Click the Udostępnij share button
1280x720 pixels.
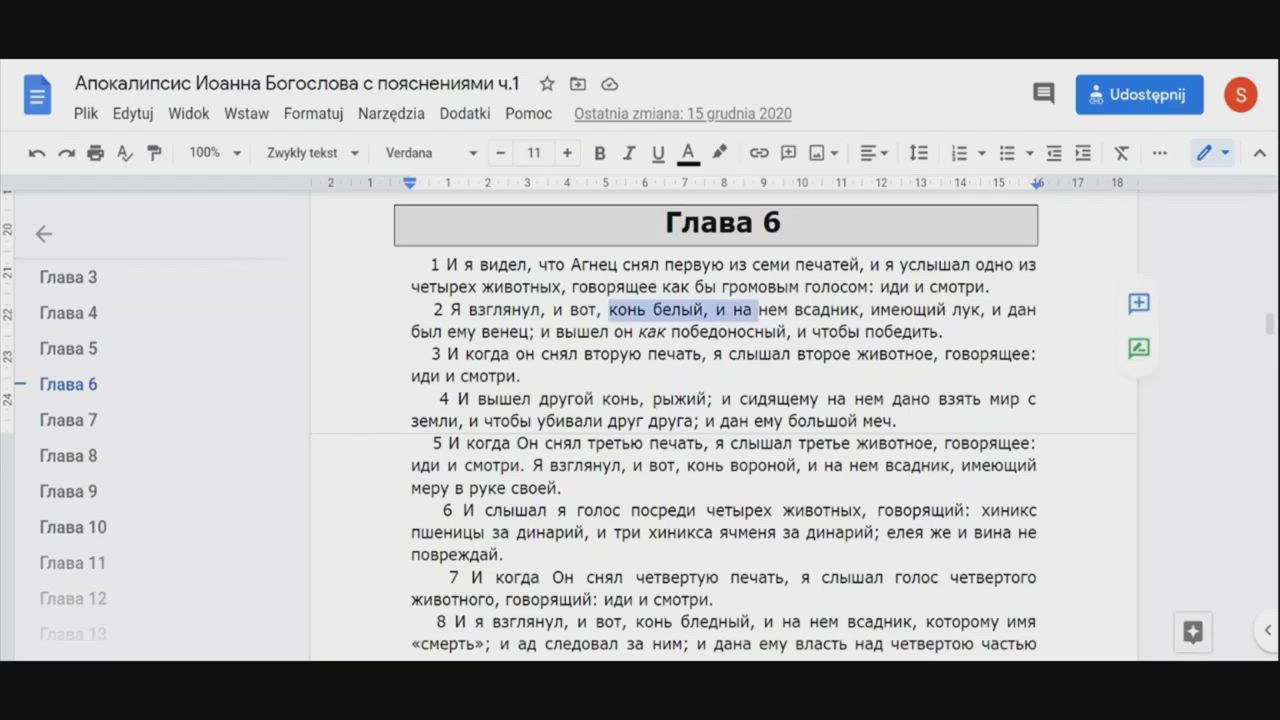[x=1139, y=95]
